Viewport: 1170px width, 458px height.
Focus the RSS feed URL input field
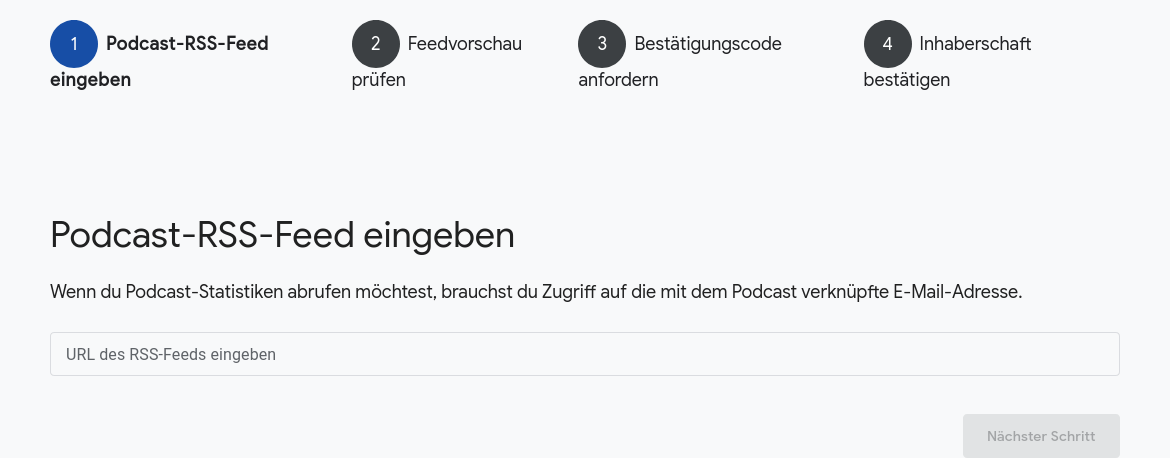[x=585, y=354]
